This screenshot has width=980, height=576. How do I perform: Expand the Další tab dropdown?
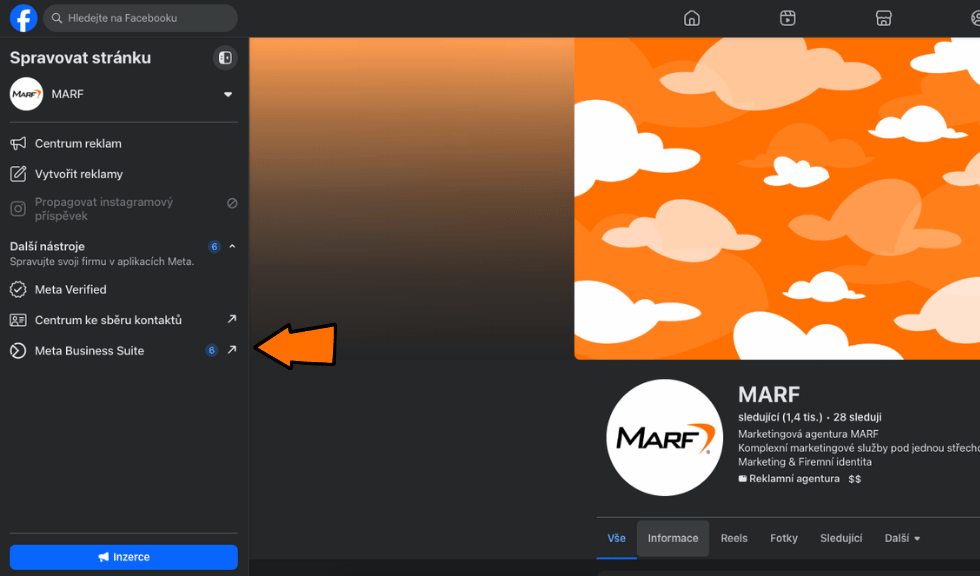[902, 539]
